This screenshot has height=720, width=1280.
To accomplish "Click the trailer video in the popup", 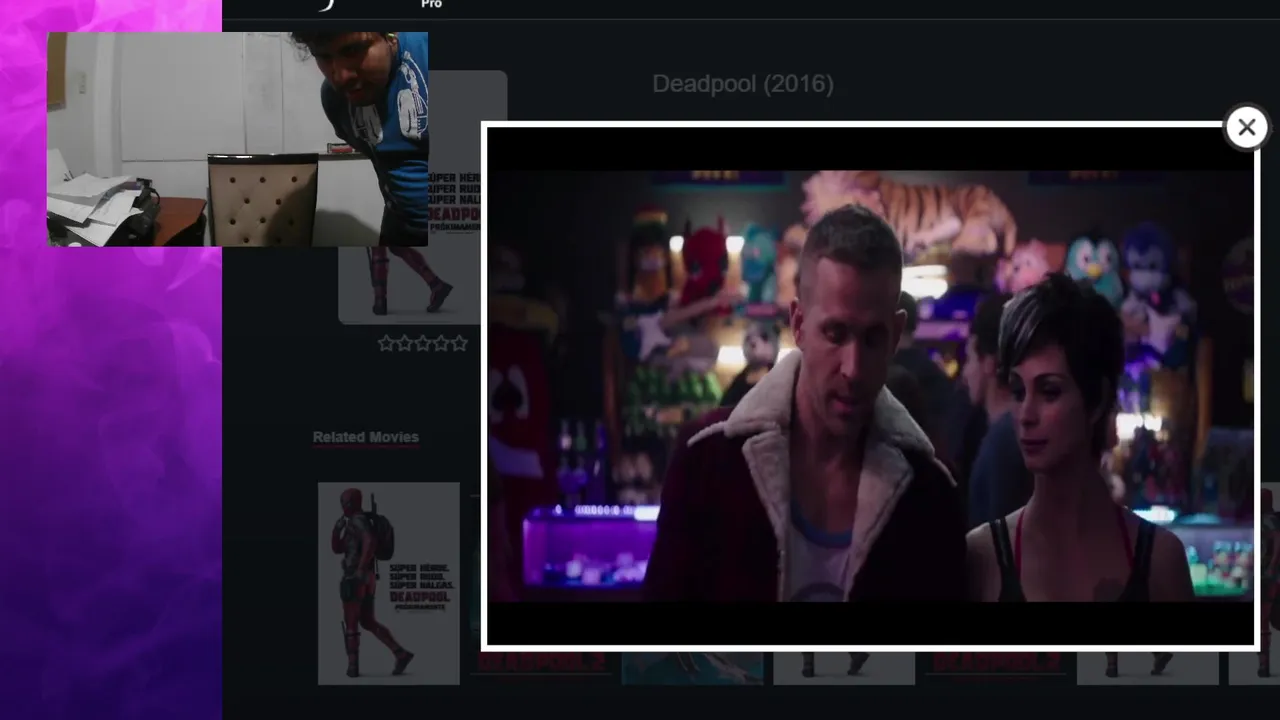I will tap(870, 386).
